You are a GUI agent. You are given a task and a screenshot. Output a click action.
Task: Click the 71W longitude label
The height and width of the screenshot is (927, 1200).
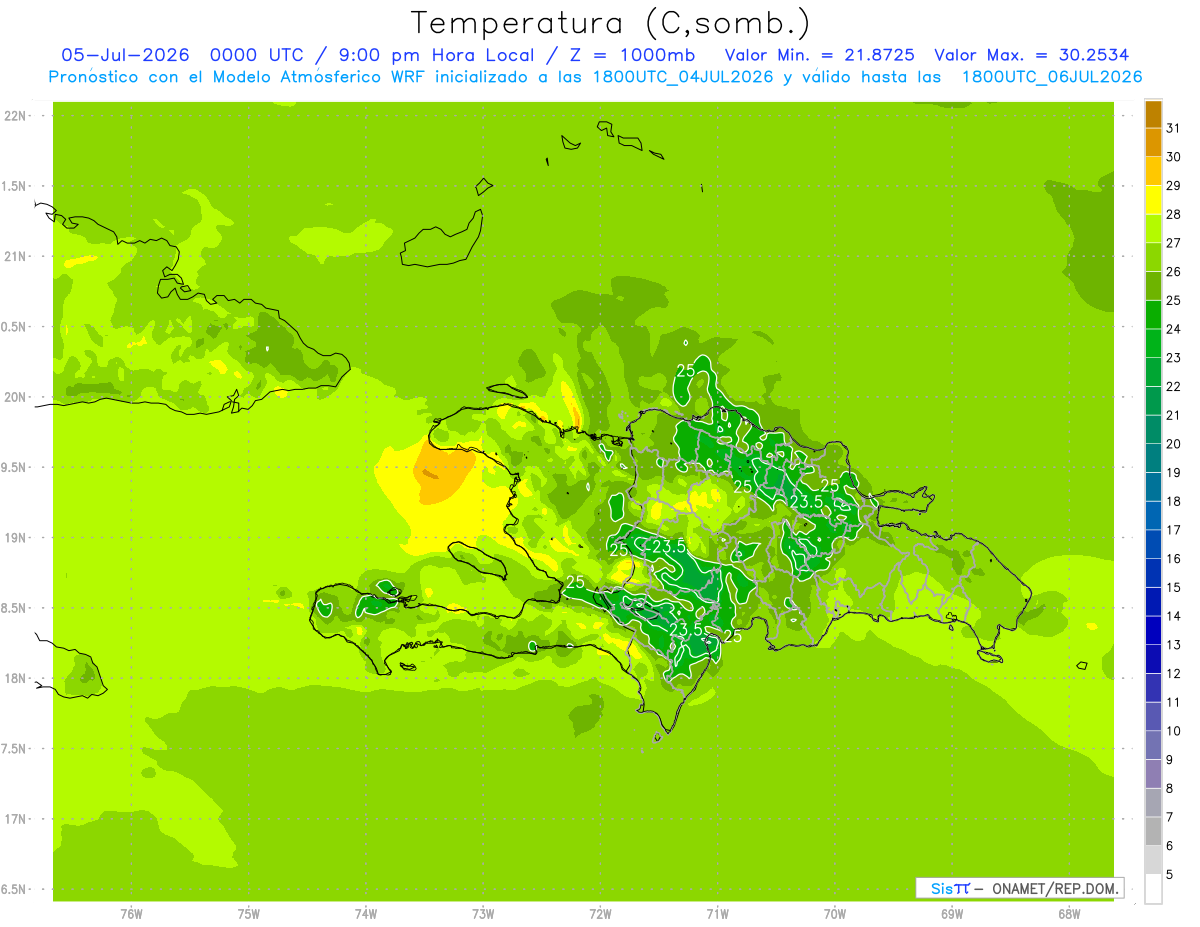(x=718, y=914)
